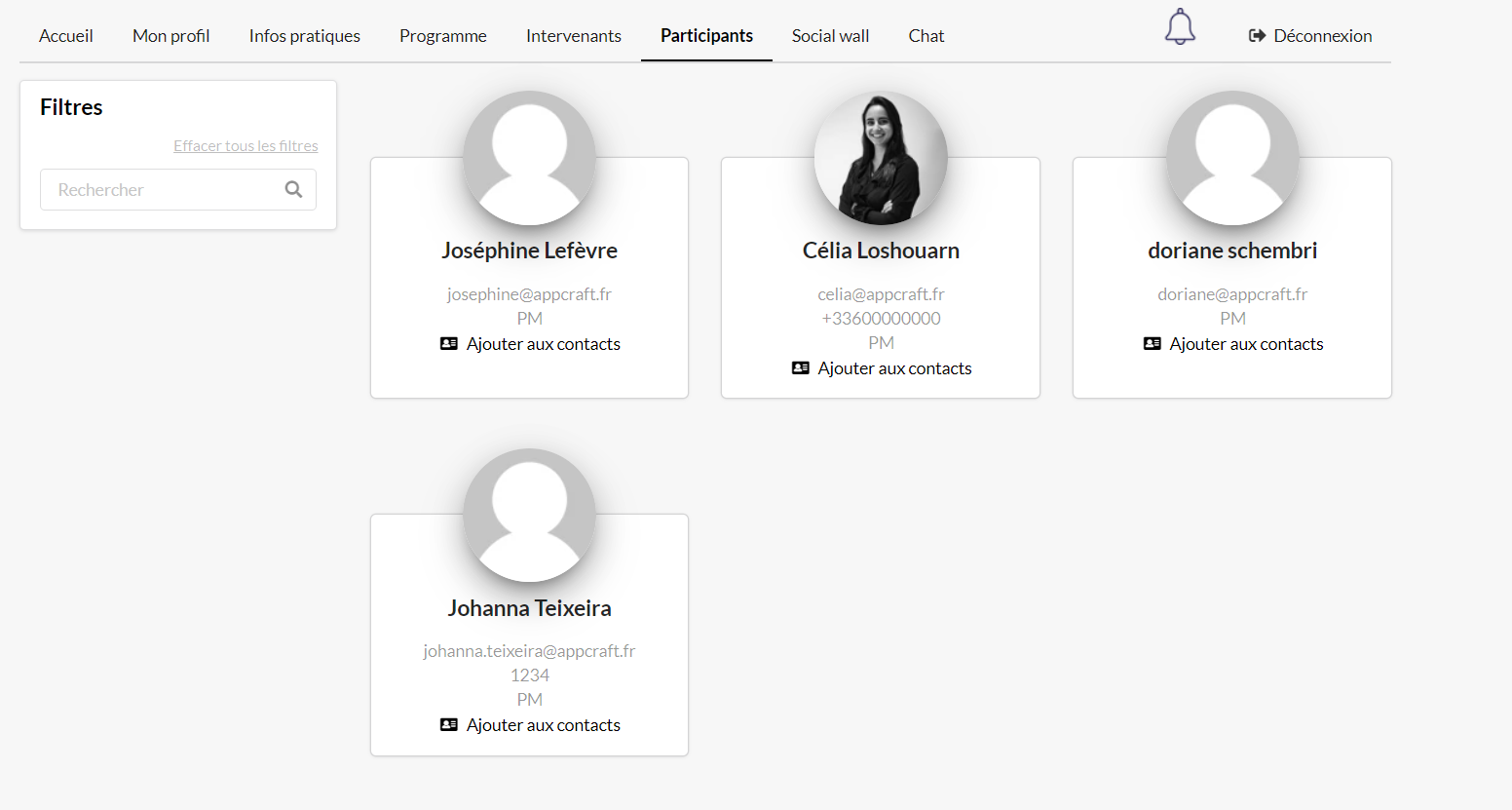Click the notification bell icon
This screenshot has width=1512, height=810.
(1180, 27)
